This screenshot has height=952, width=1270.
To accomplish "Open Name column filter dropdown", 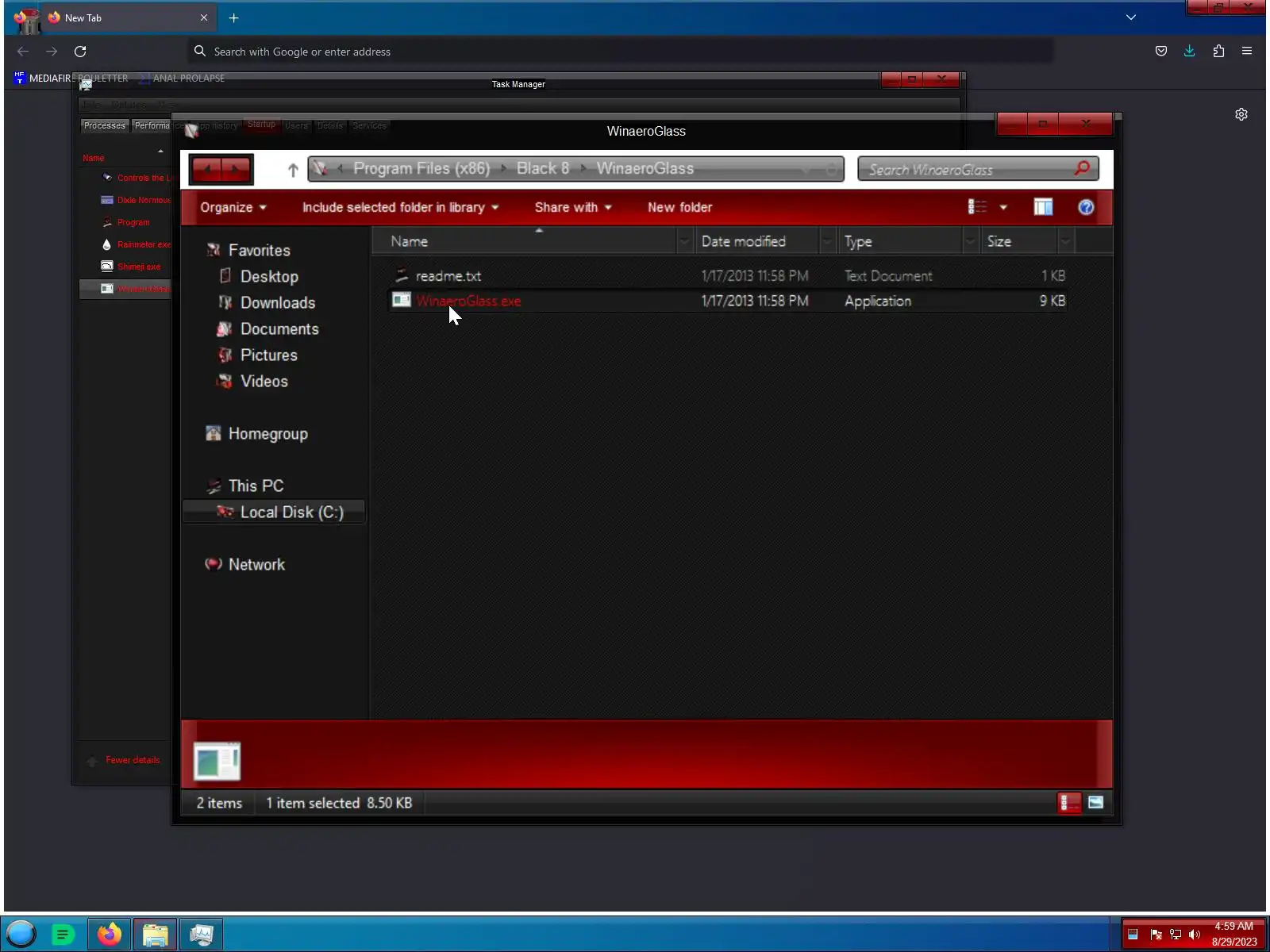I will pyautogui.click(x=684, y=241).
